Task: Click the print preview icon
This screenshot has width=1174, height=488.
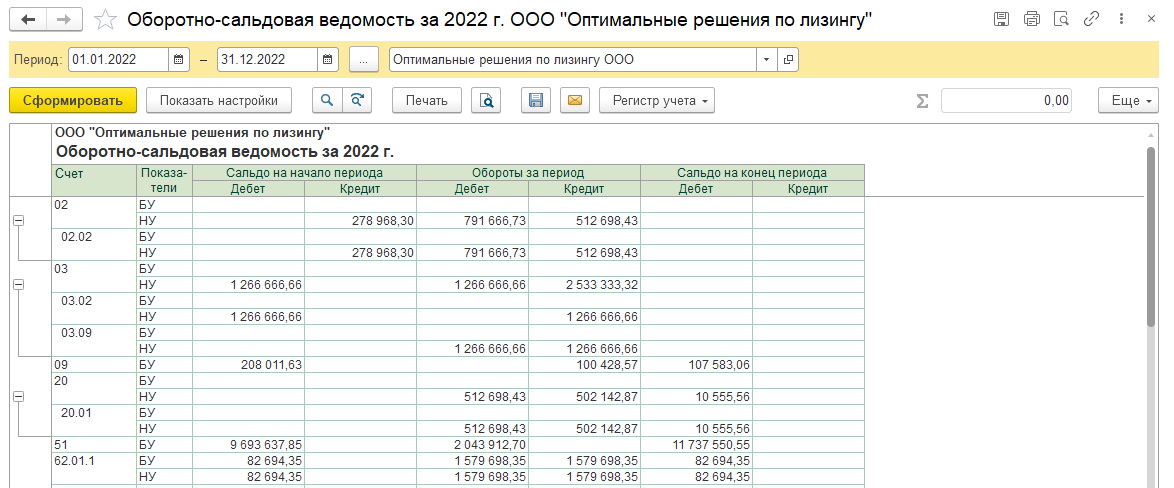Action: click(486, 100)
